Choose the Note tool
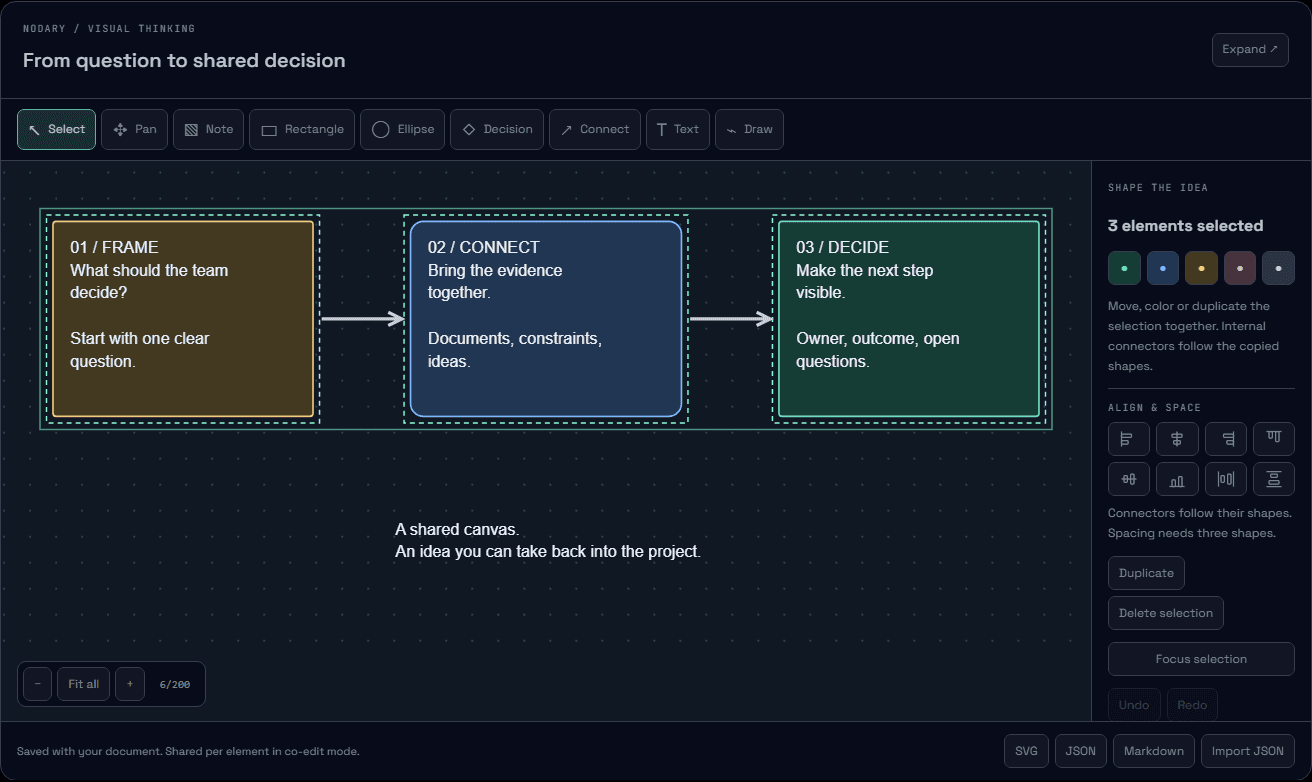 click(x=208, y=129)
